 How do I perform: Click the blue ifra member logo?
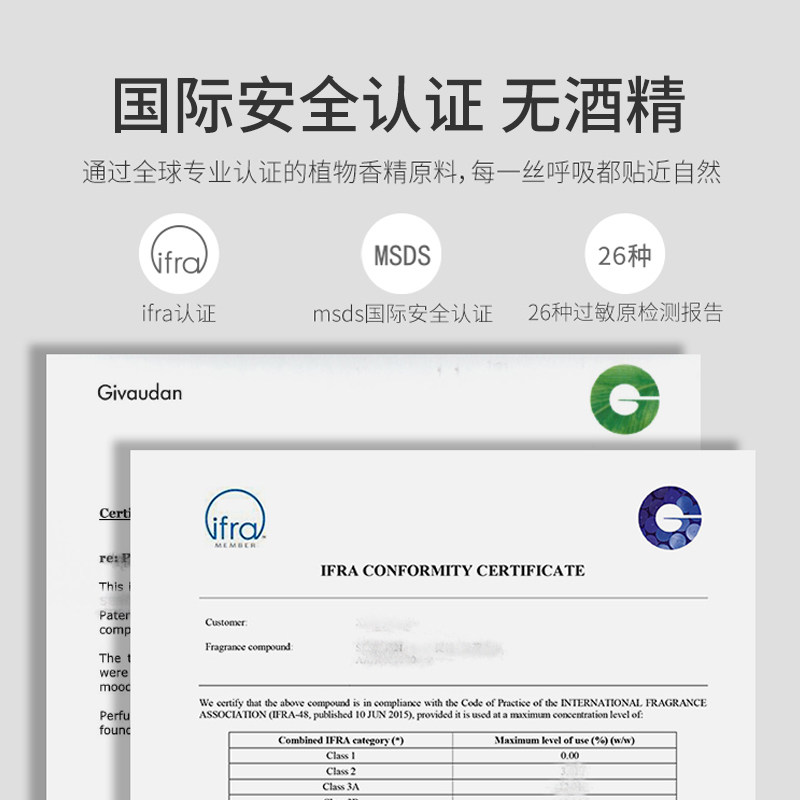pyautogui.click(x=235, y=518)
